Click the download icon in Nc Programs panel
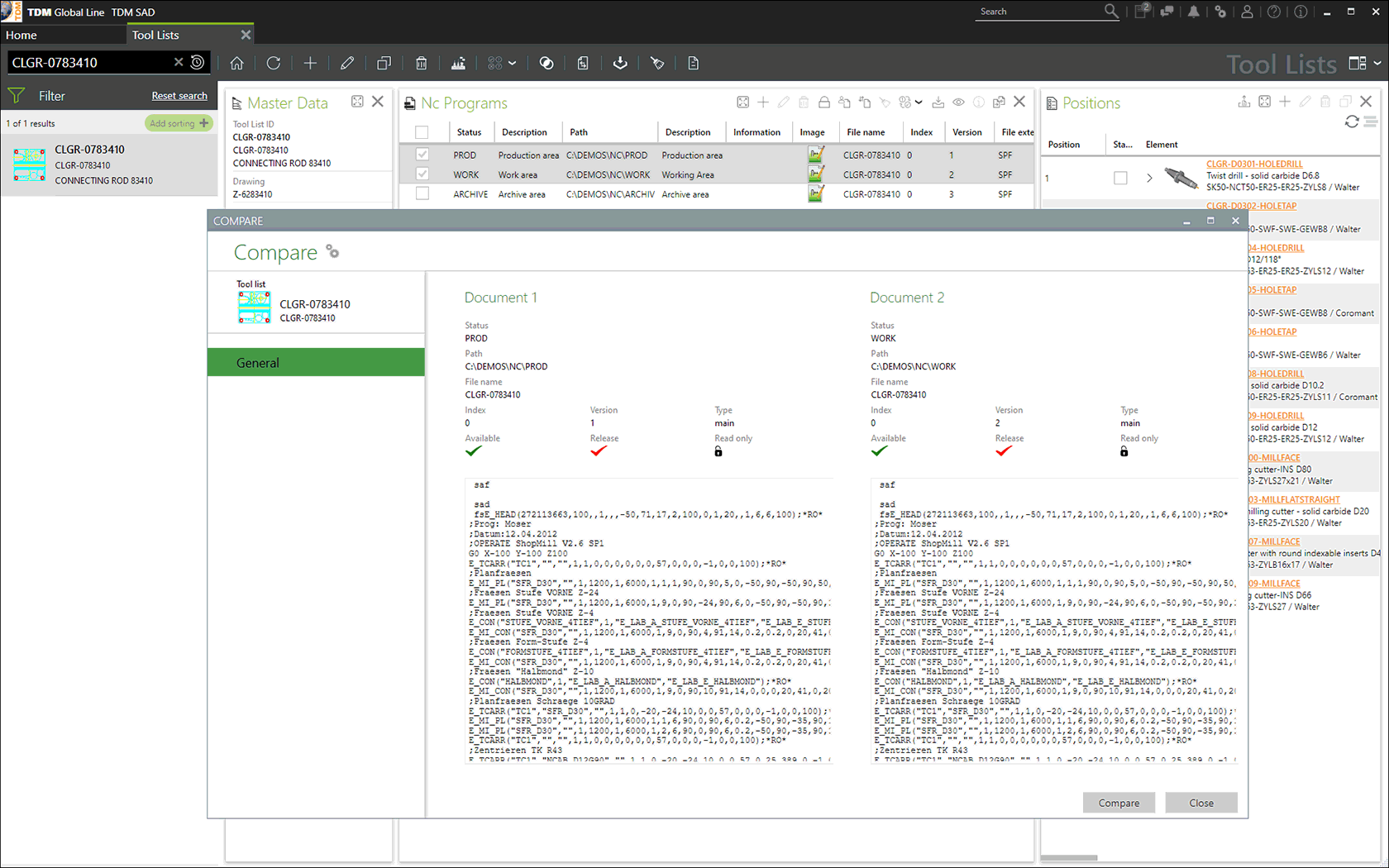The width and height of the screenshot is (1389, 868). (x=938, y=103)
